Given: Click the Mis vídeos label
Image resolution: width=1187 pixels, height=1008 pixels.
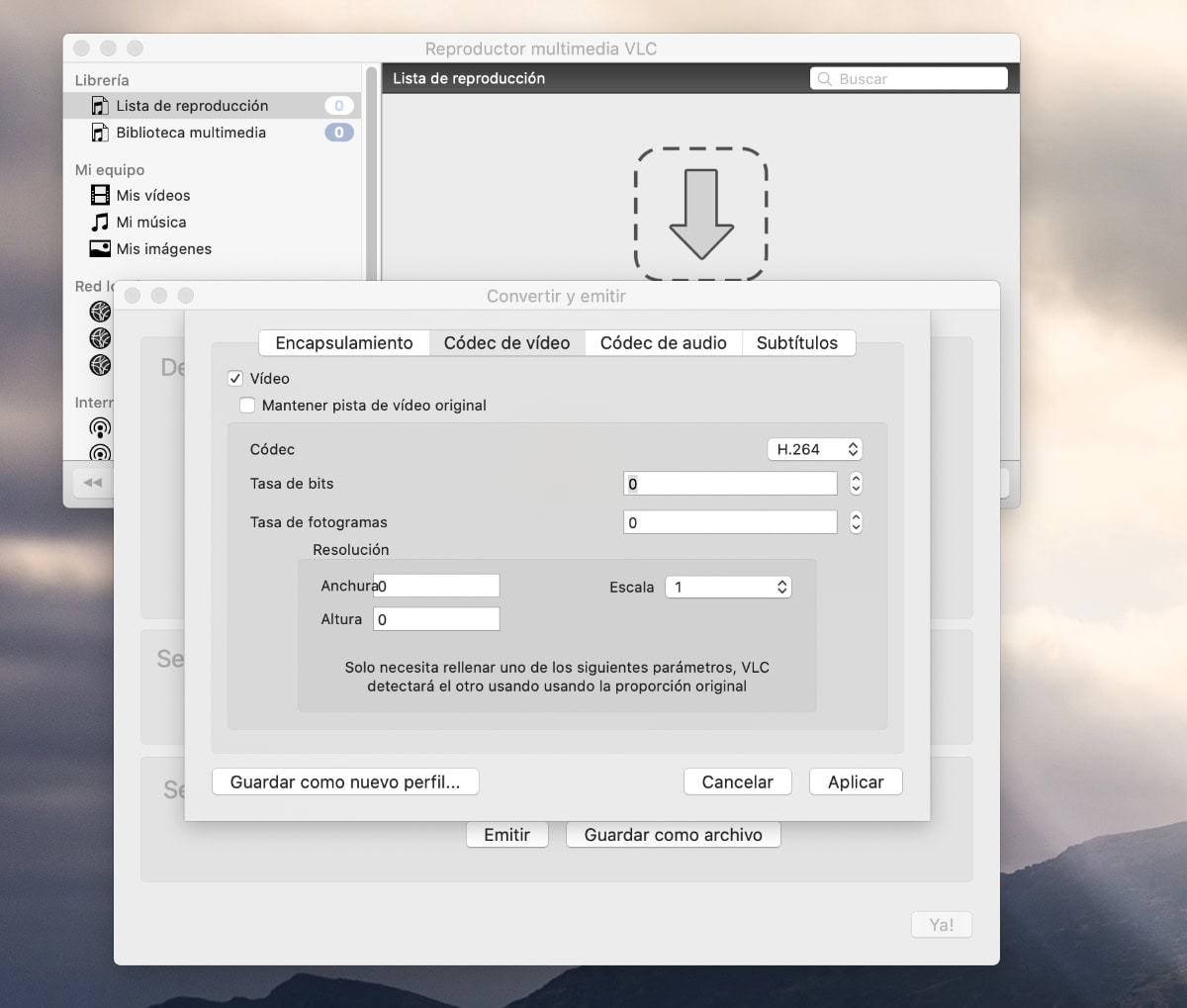Looking at the screenshot, I should point(153,196).
